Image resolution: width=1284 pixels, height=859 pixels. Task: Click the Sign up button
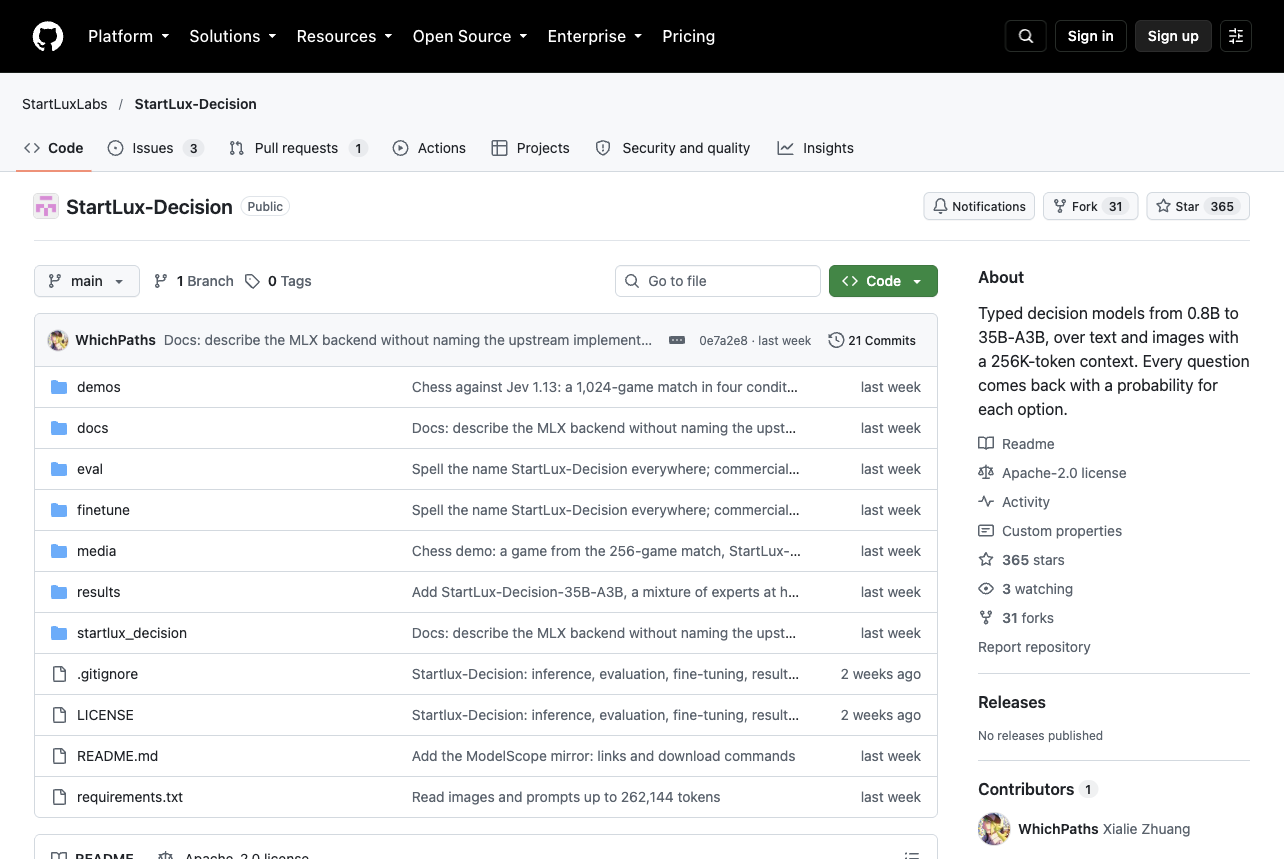point(1173,36)
